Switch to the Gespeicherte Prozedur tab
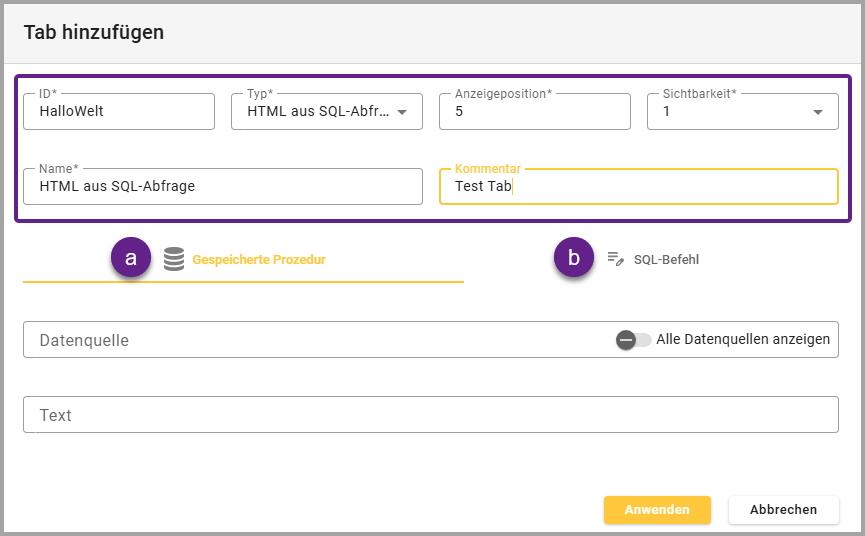This screenshot has height=536, width=865. pyautogui.click(x=258, y=259)
